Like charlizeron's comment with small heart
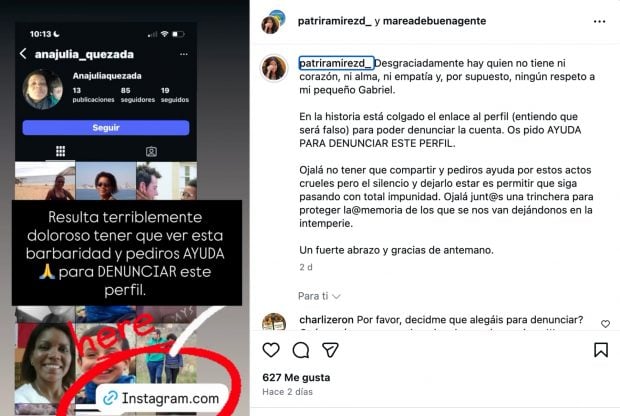 (605, 324)
